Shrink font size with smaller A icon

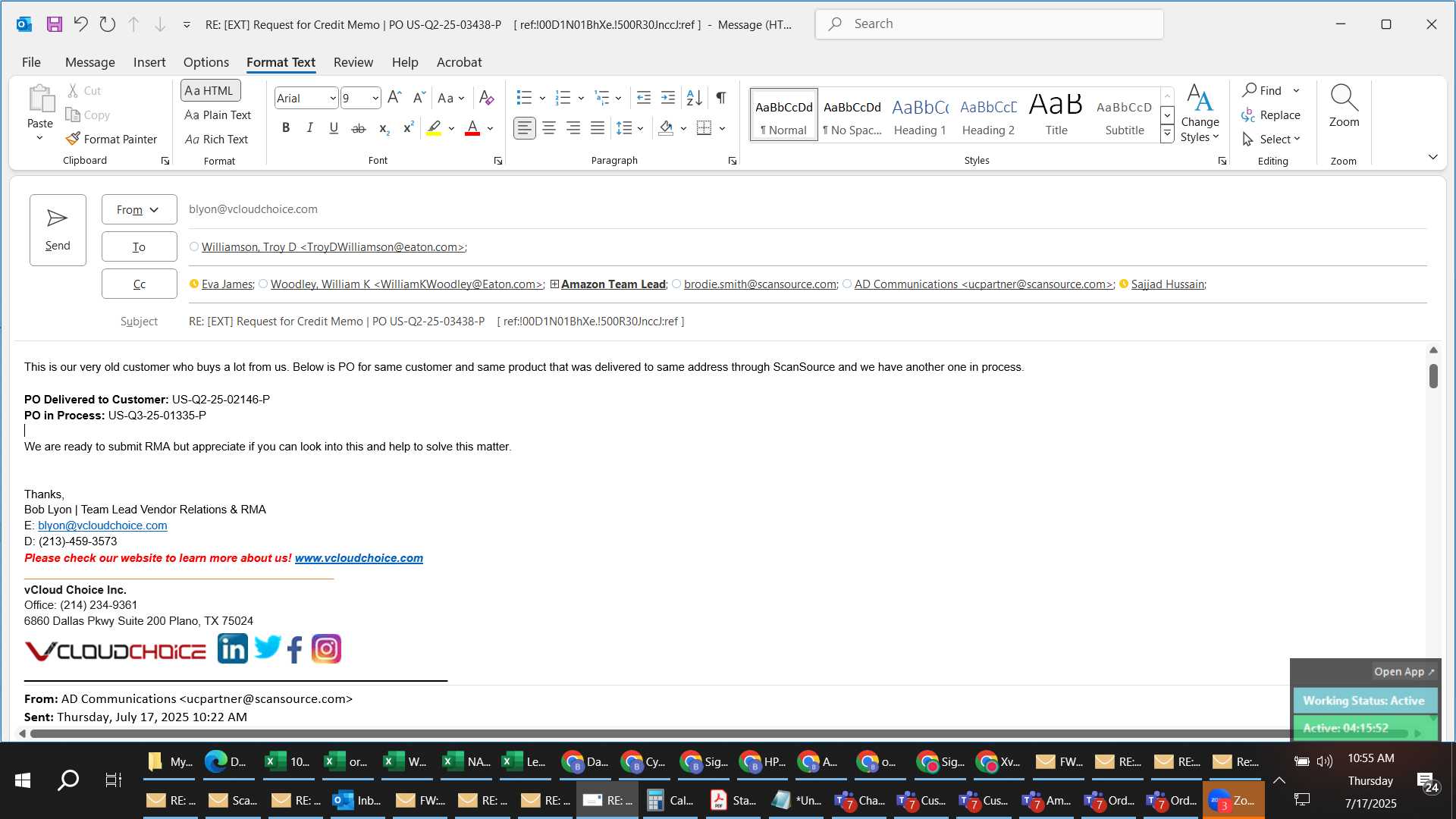419,98
